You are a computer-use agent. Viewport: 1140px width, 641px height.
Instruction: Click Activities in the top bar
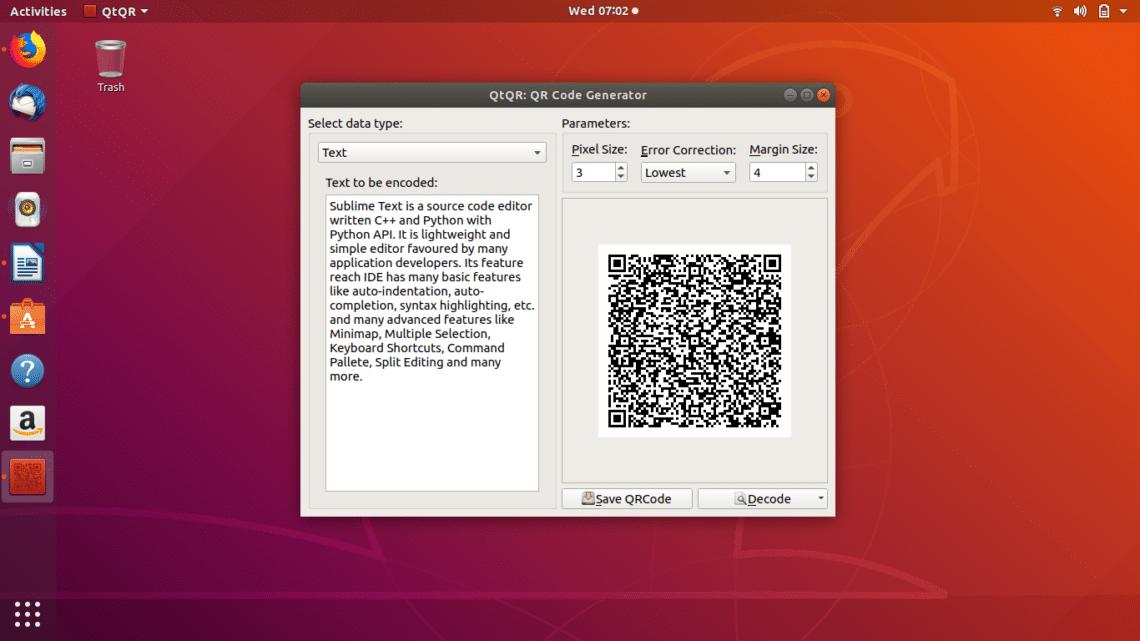pos(37,11)
